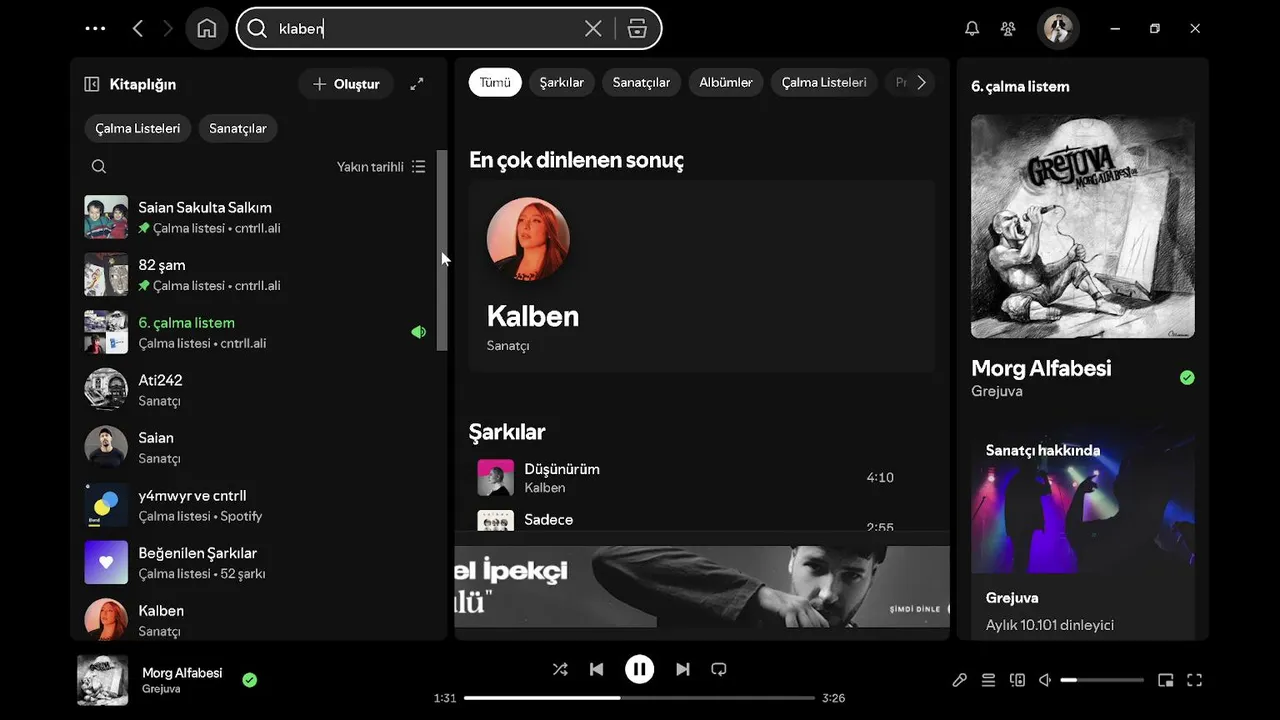
Task: Toggle repeat mode
Action: coord(719,669)
